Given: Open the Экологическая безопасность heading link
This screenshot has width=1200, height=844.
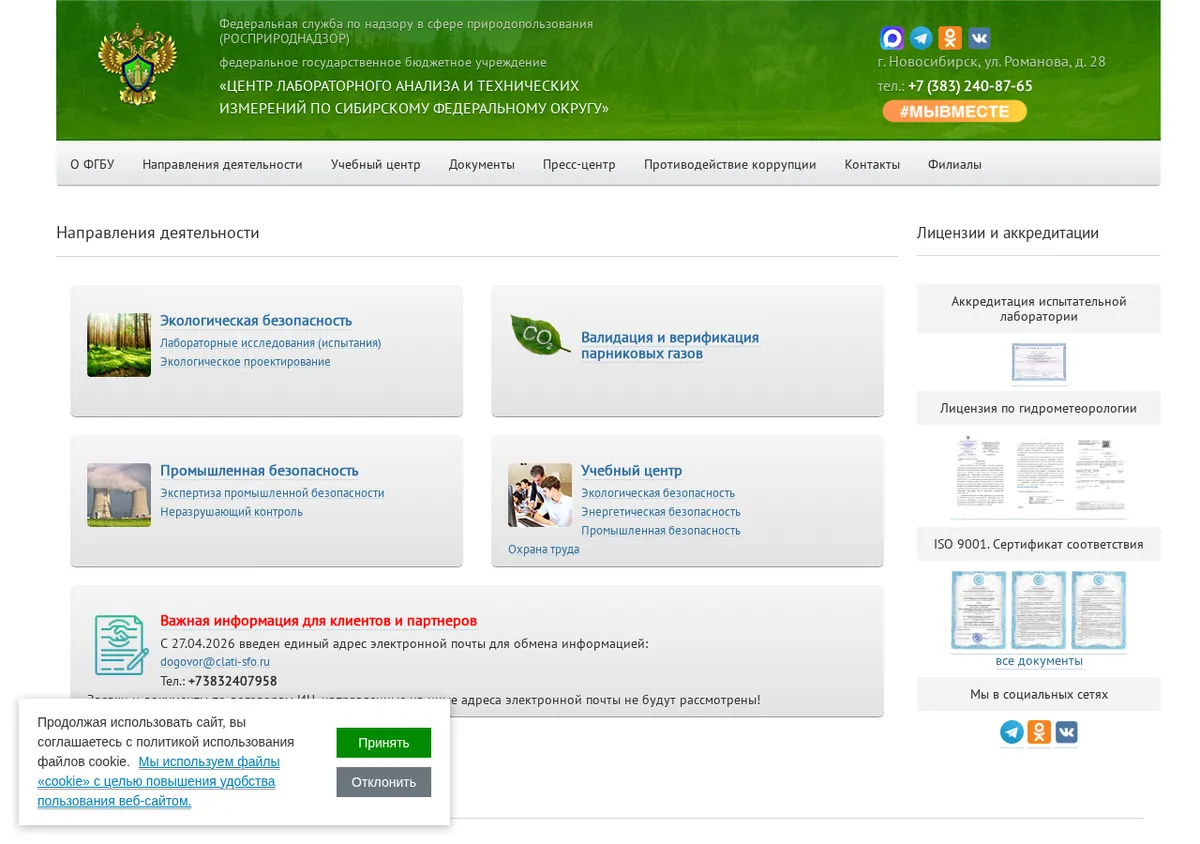Looking at the screenshot, I should pos(256,321).
